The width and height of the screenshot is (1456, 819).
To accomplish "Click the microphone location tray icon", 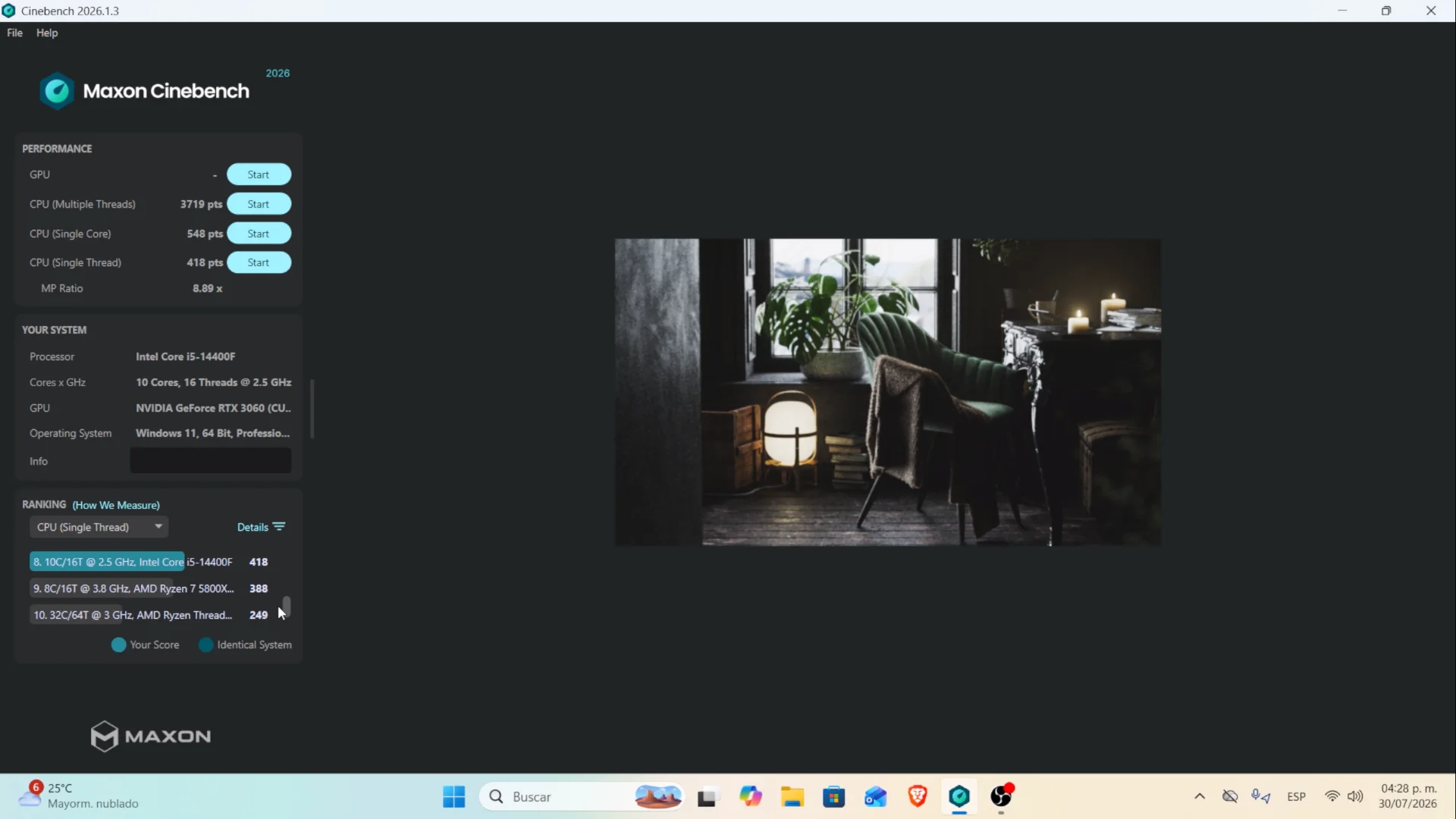I will pyautogui.click(x=1261, y=796).
